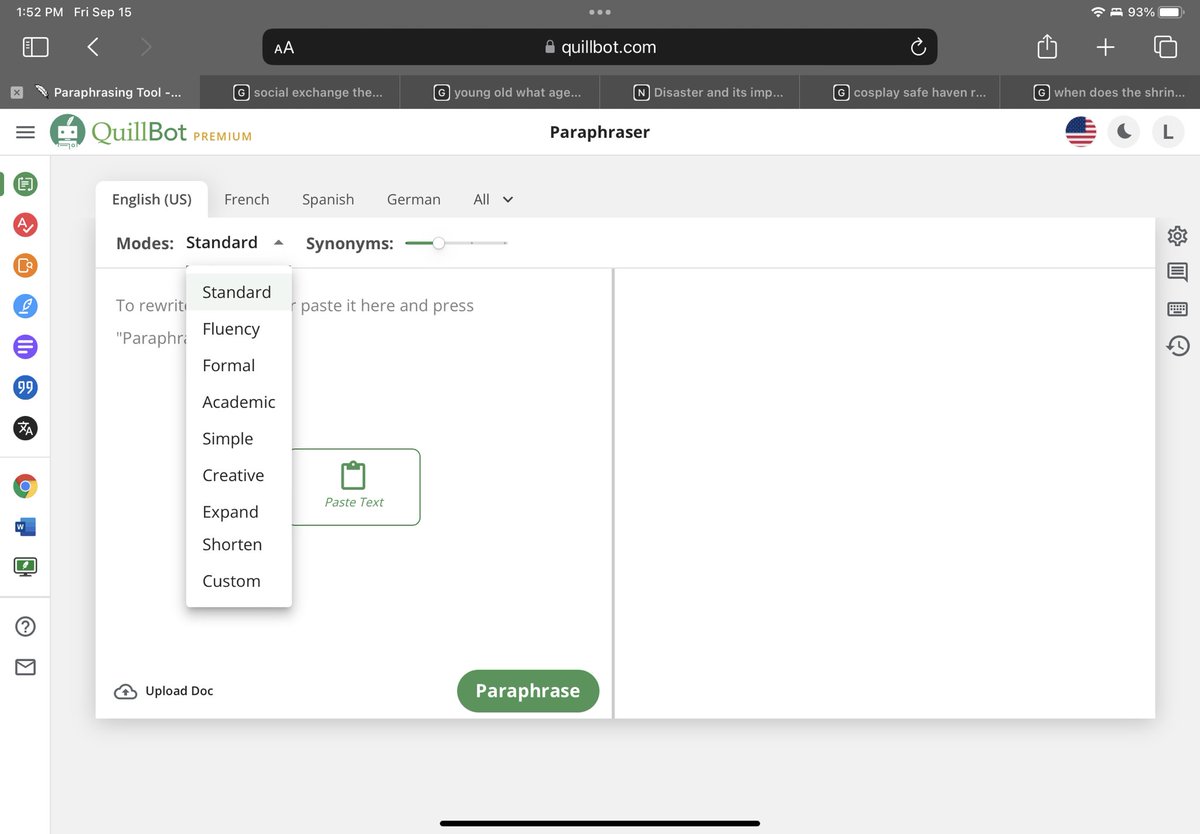
Task: Select Formal mode in list
Action: tap(238, 366)
